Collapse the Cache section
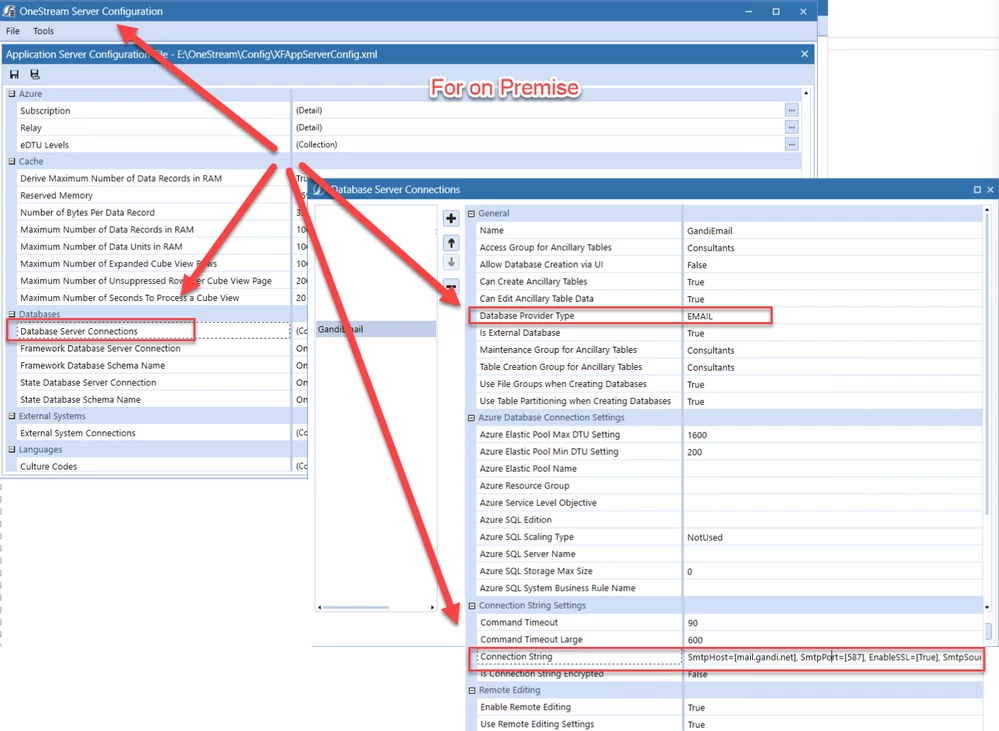The image size is (999, 731). pos(11,161)
